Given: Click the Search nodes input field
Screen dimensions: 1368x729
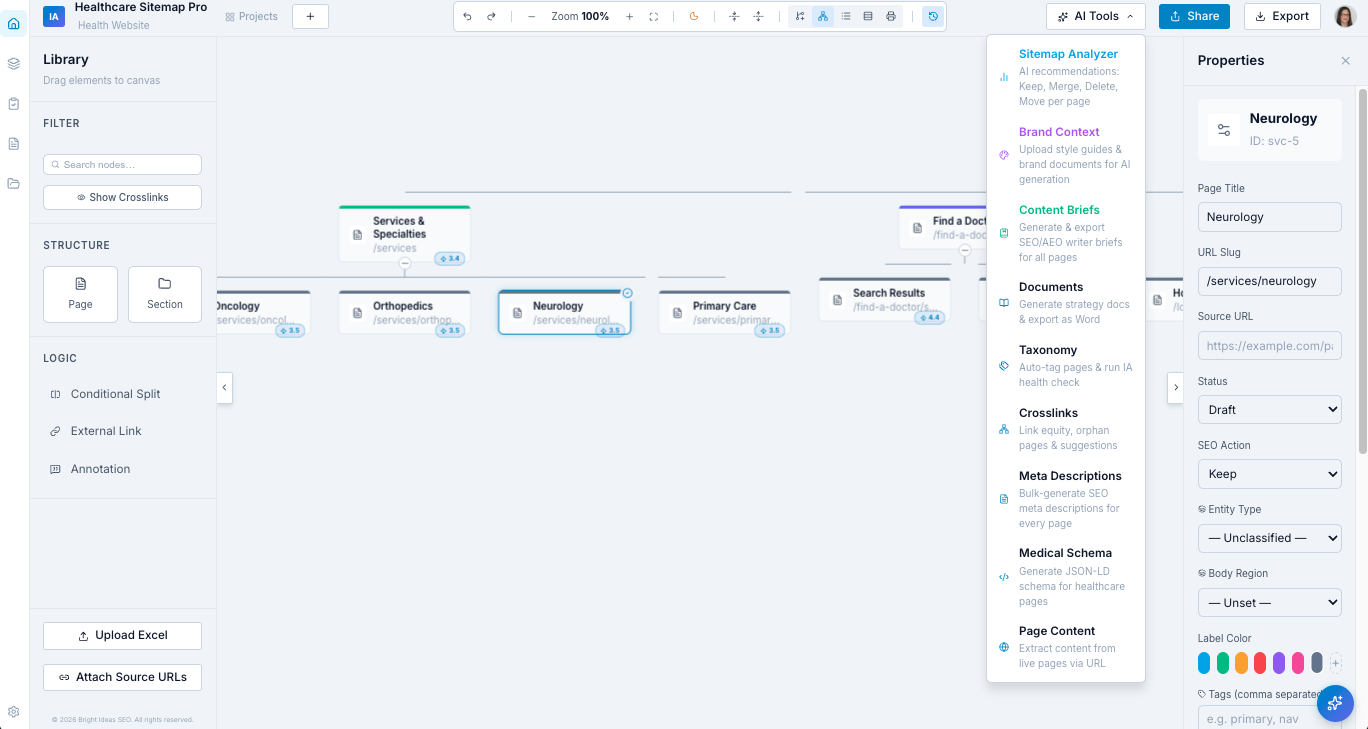Looking at the screenshot, I should [122, 164].
